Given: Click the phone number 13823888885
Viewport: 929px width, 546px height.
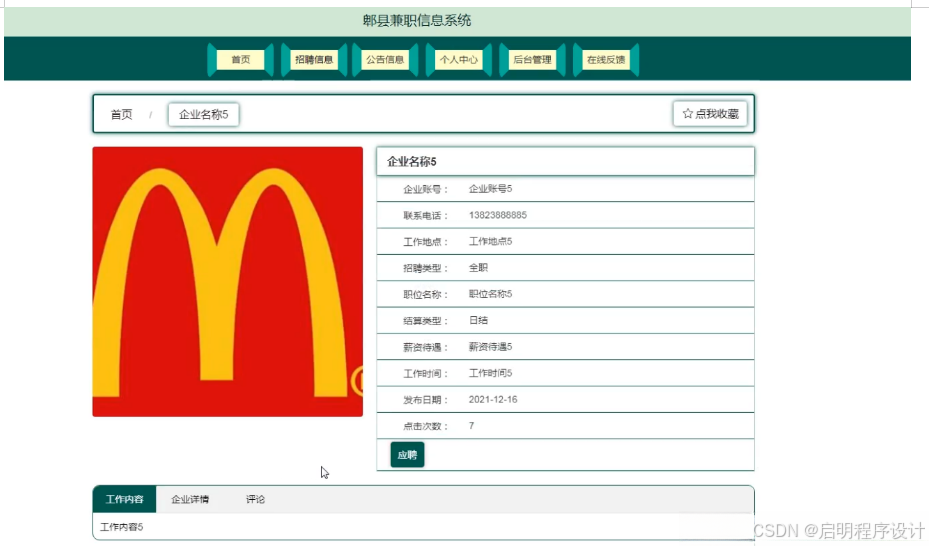Looking at the screenshot, I should pos(498,215).
